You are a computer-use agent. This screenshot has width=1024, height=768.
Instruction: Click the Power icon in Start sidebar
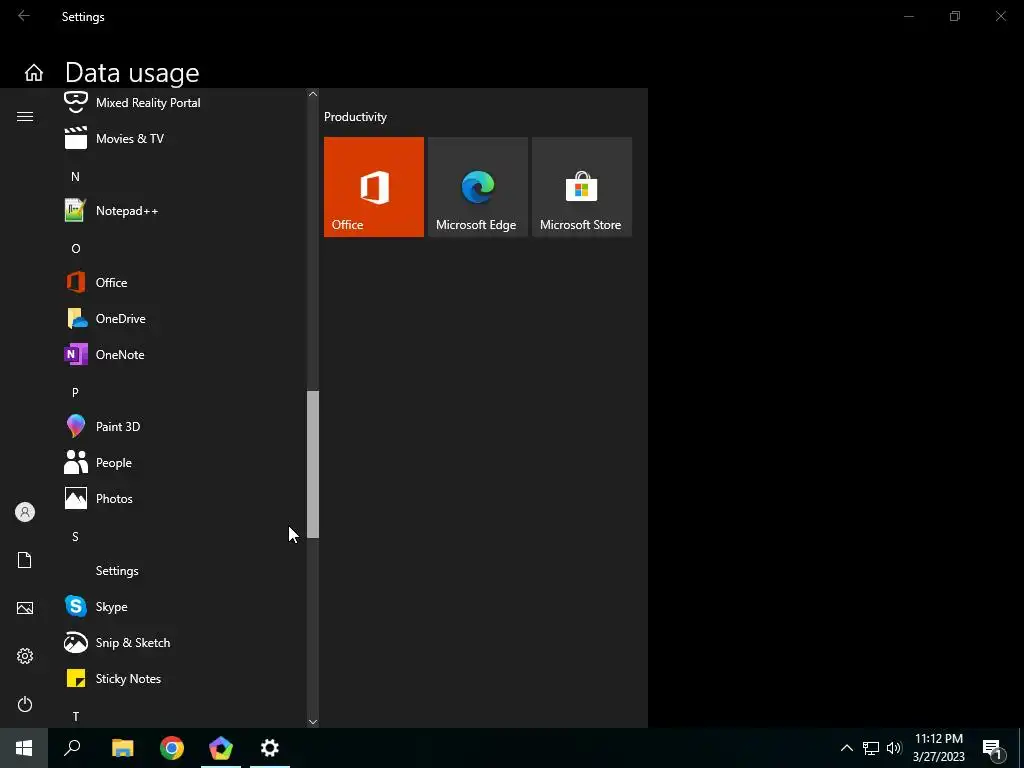point(25,704)
